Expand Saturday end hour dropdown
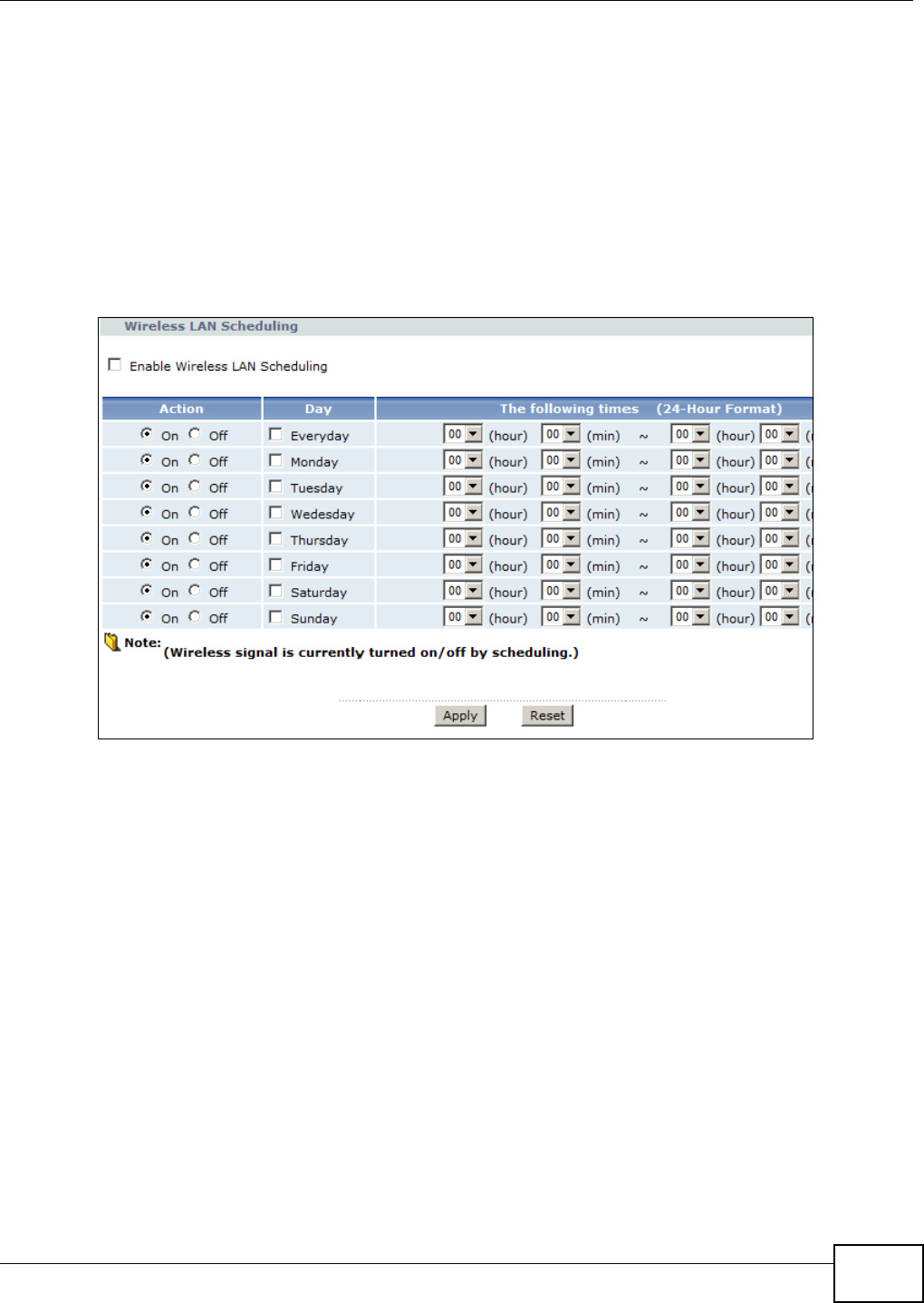This screenshot has width=924, height=1303. coord(690,592)
